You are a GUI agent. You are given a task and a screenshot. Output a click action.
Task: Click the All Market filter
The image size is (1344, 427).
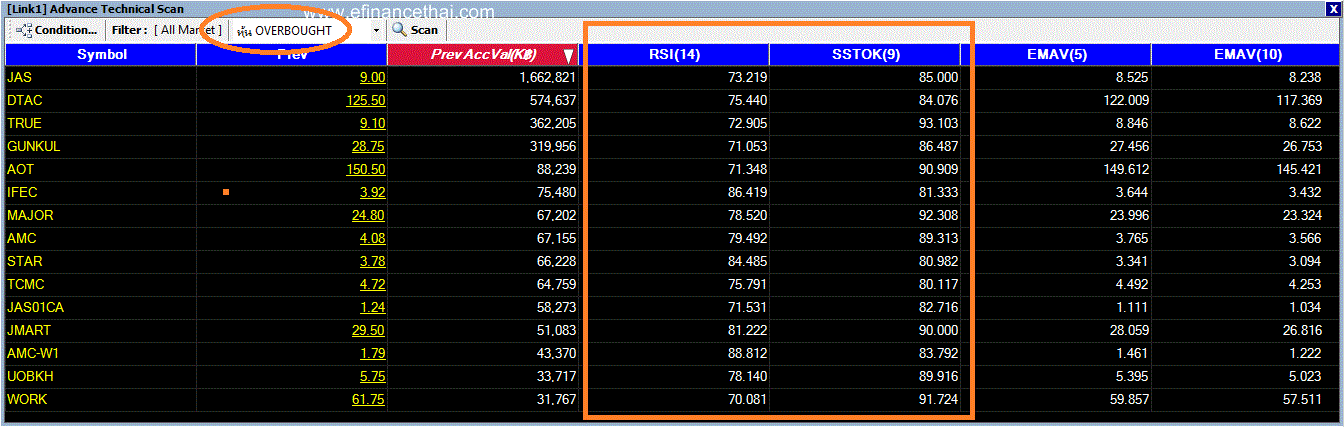(x=188, y=30)
